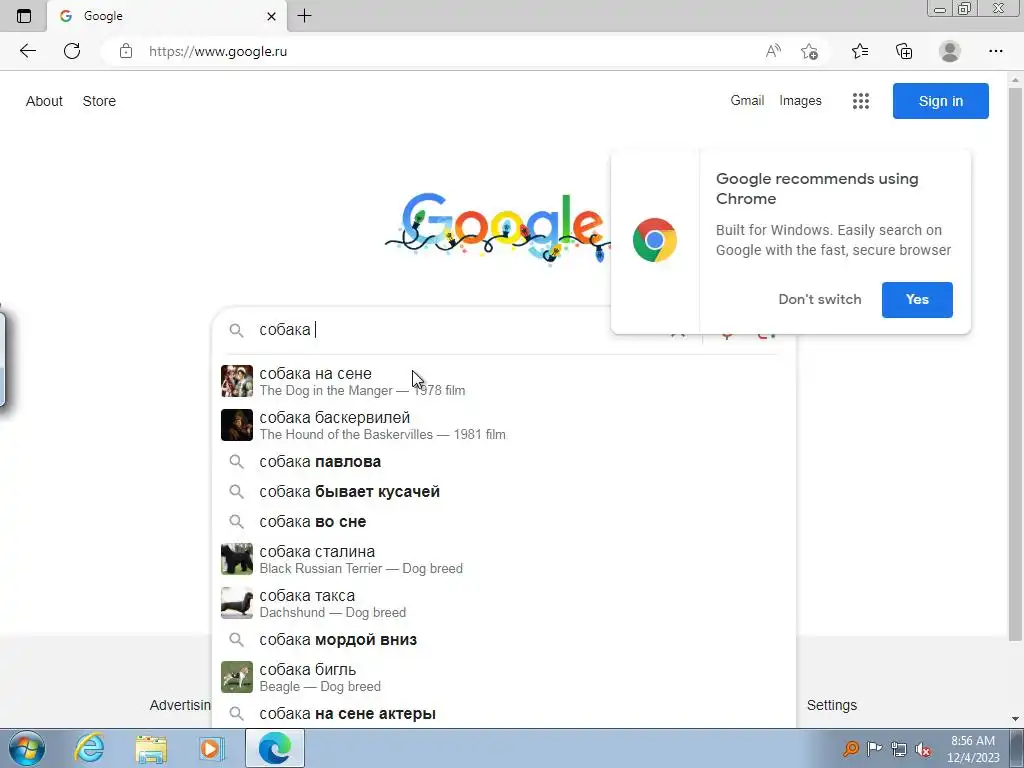Select suggestion собака бигль
The image size is (1024, 768).
(504, 677)
